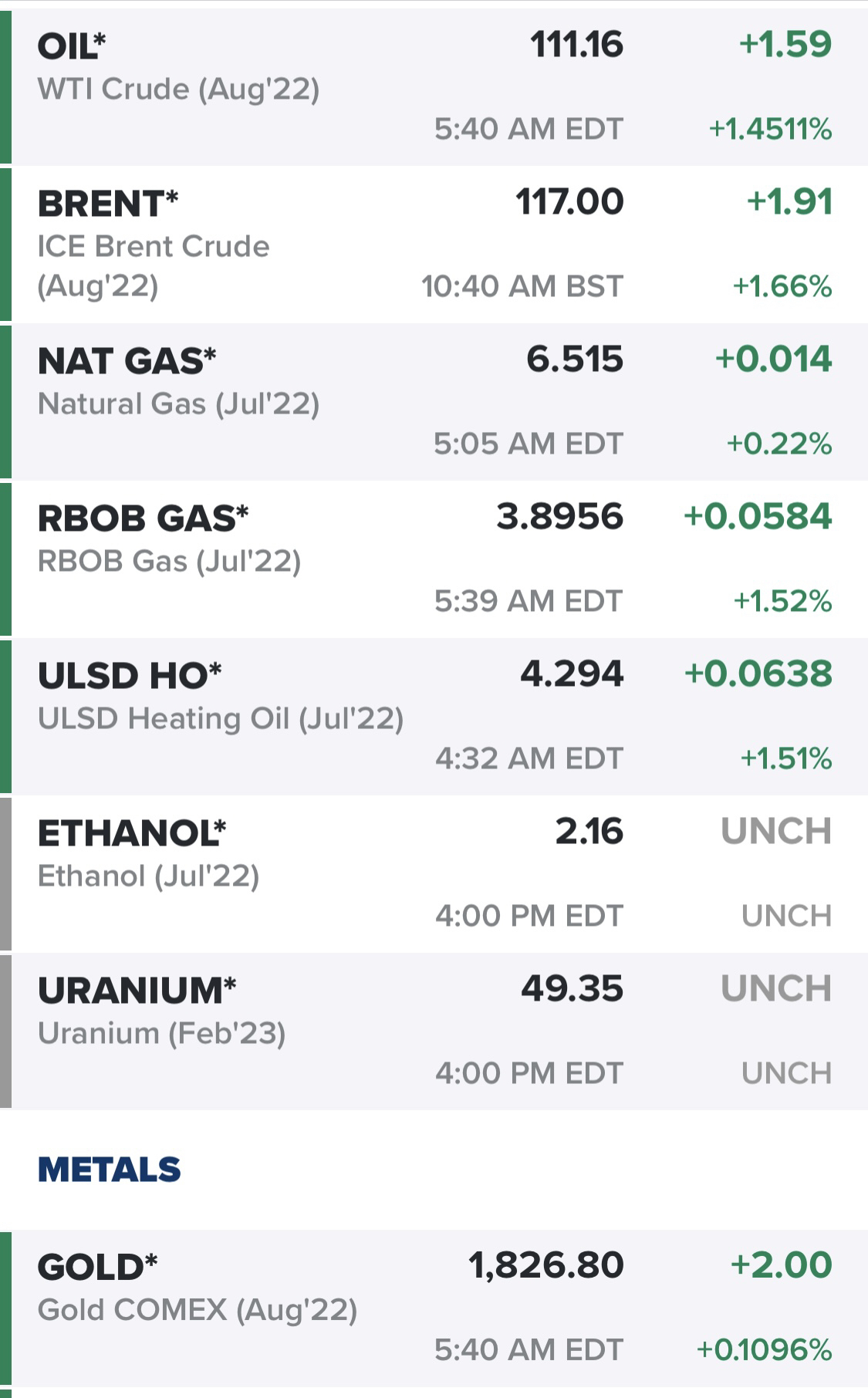The height and width of the screenshot is (1398, 868).
Task: Select the URANIUM Feb'23 row
Action: click(x=434, y=1032)
